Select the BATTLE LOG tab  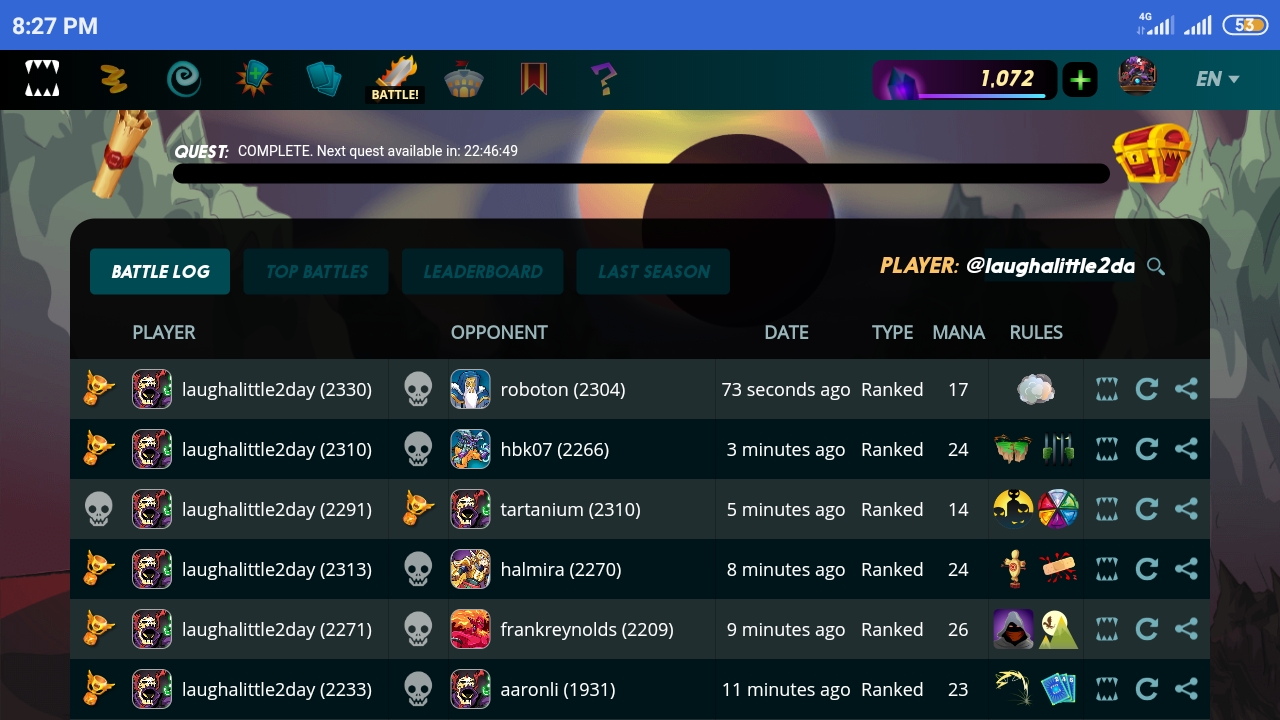(x=160, y=272)
